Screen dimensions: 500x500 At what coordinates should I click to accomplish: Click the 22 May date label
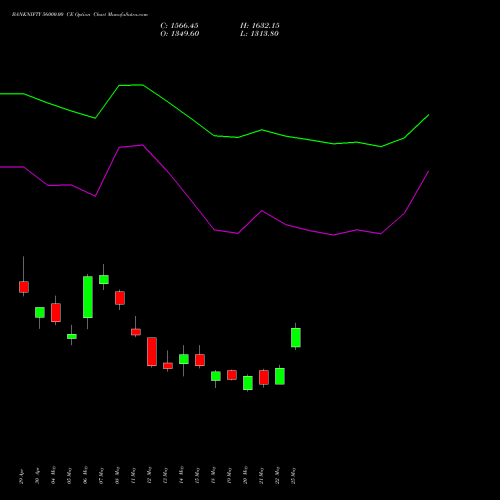point(277,475)
